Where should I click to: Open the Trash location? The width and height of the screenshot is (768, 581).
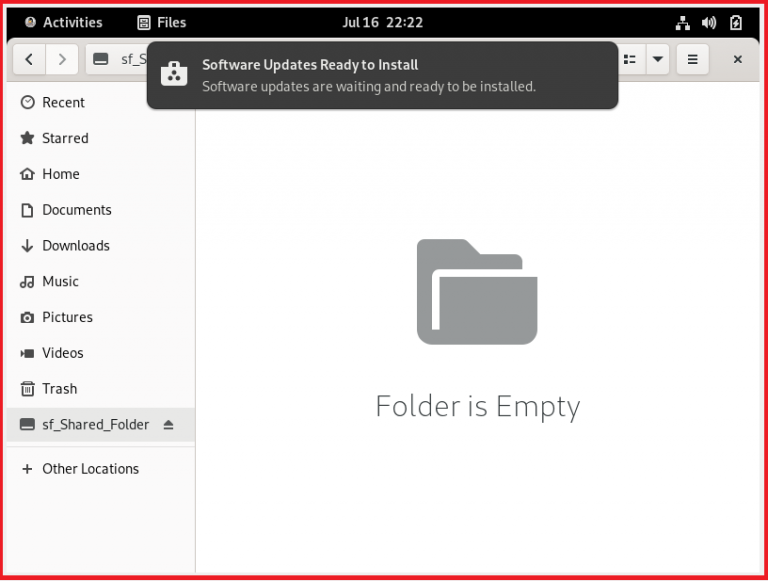click(x=59, y=389)
